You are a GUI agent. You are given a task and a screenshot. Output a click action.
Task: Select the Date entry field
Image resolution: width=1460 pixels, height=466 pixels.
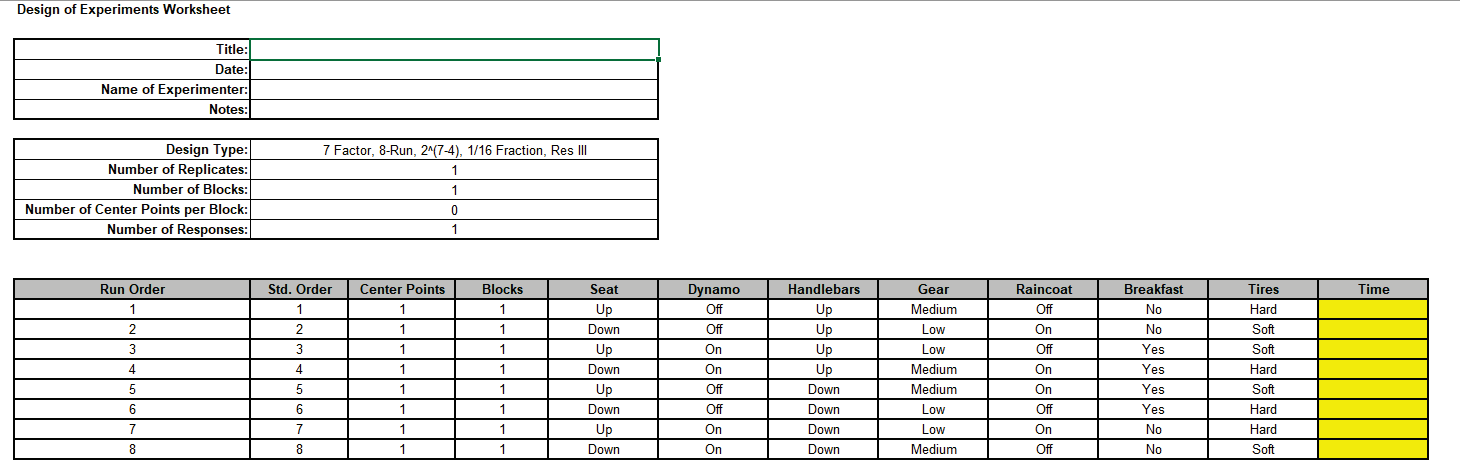(454, 69)
